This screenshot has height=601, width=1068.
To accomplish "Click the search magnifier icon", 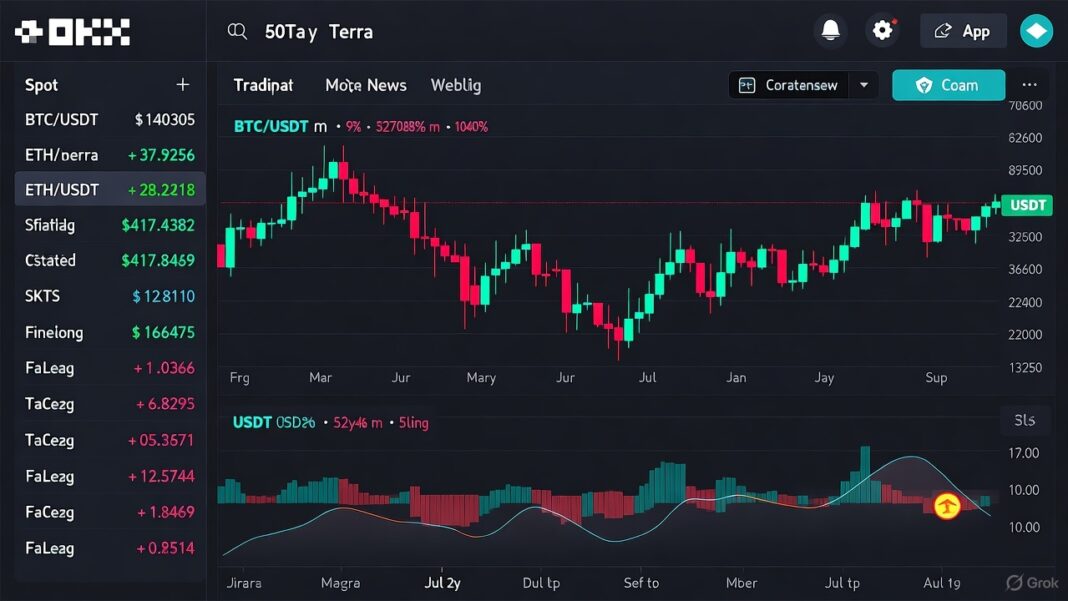I will [237, 32].
